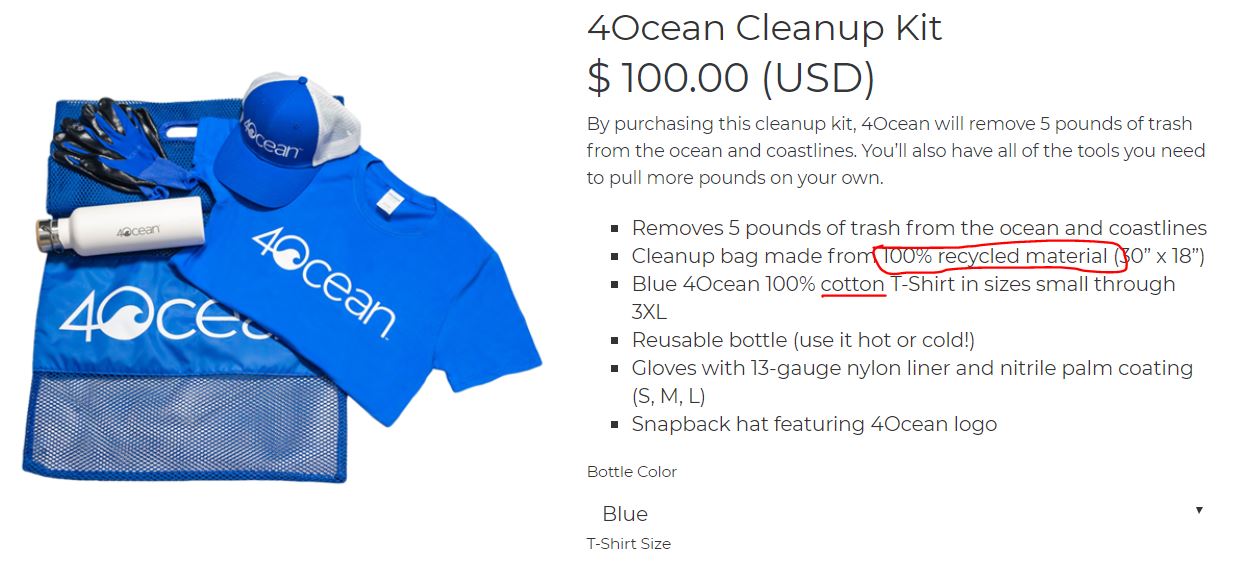Click the underlined word 'cotton'

click(x=852, y=284)
